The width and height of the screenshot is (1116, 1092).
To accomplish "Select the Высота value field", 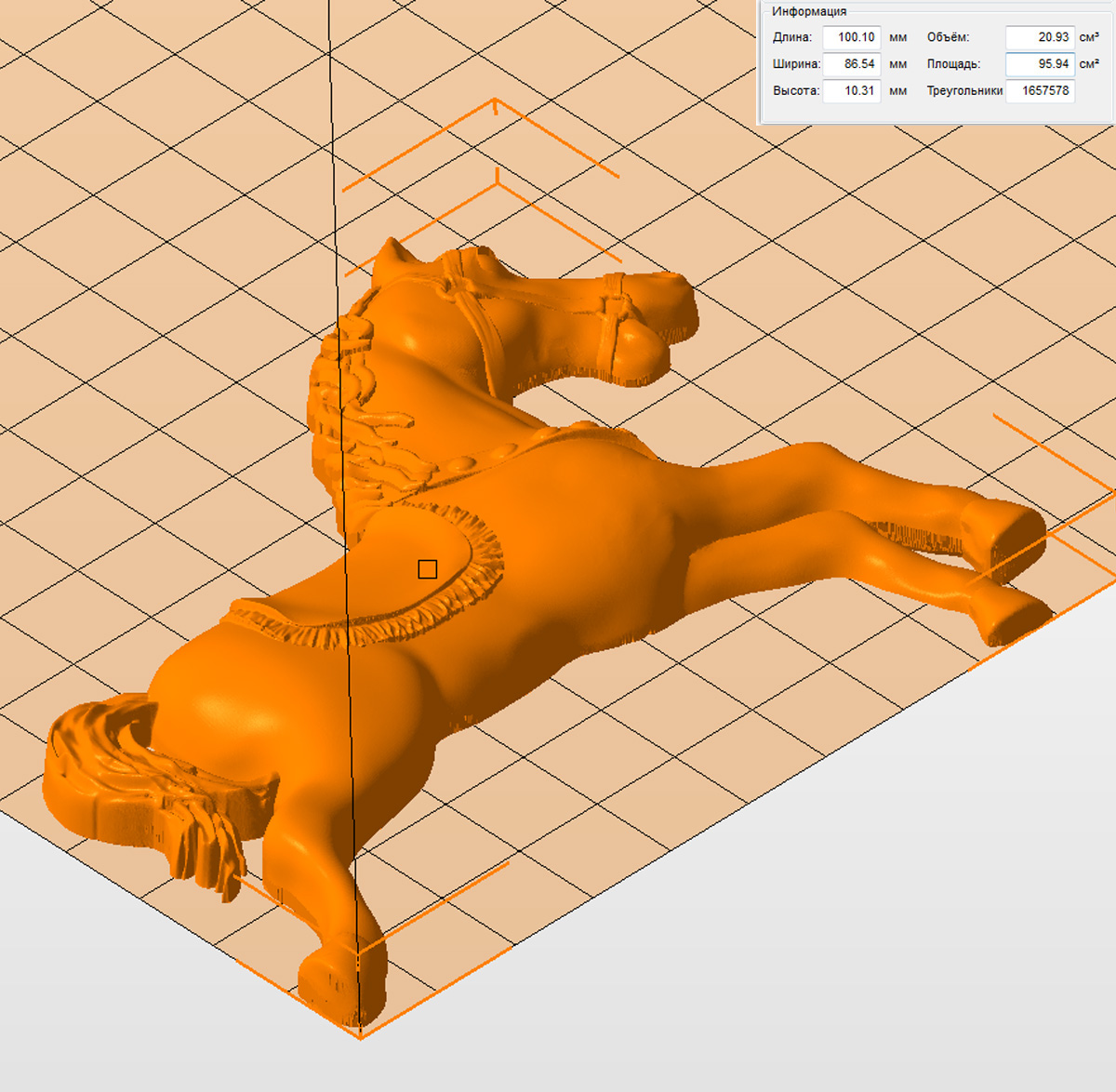I will coord(852,91).
